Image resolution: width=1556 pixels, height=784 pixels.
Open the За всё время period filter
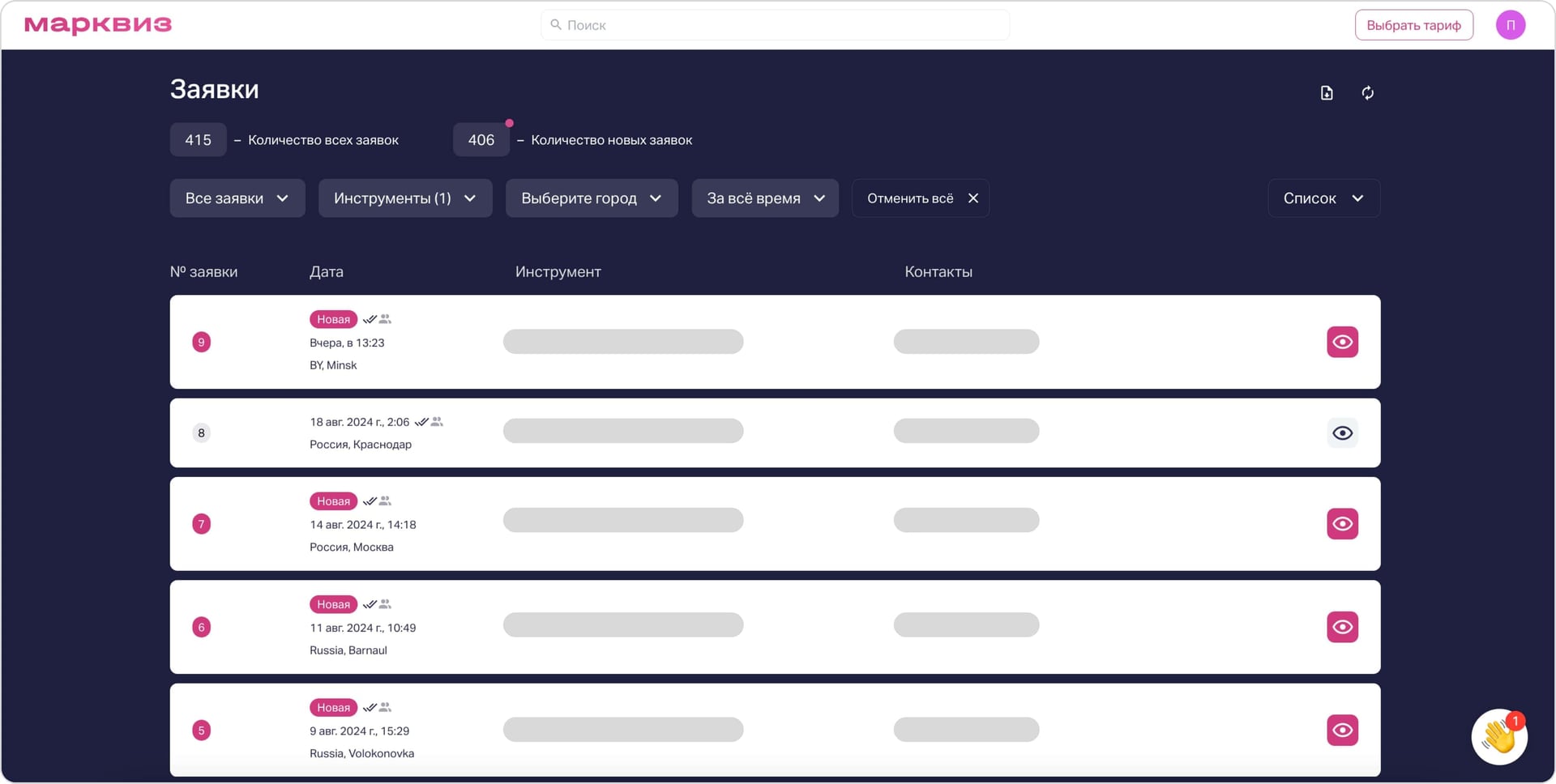(x=764, y=198)
